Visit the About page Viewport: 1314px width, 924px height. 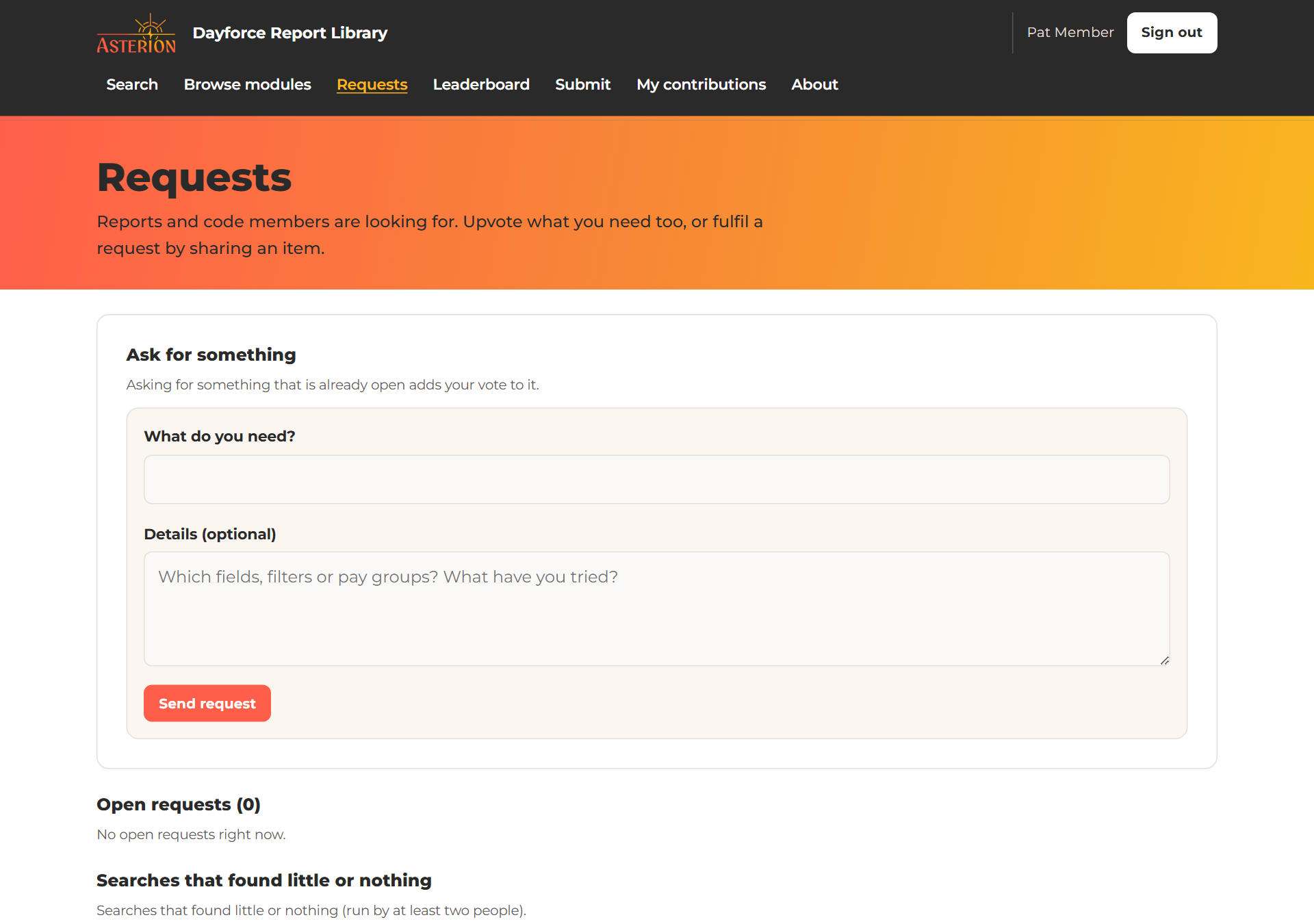(x=814, y=84)
